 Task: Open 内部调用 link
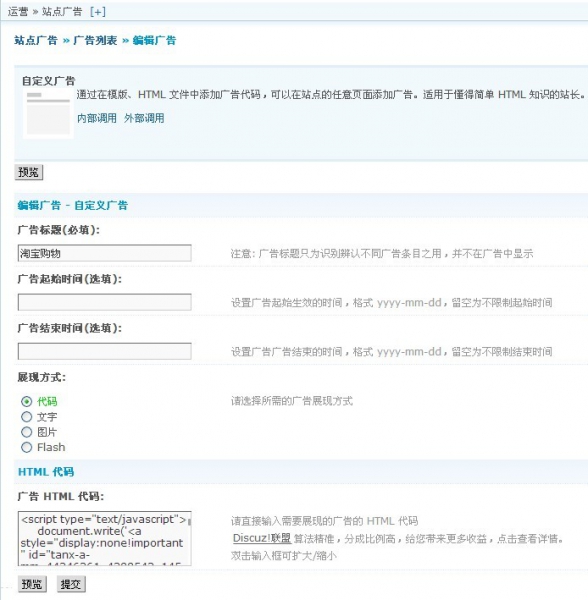click(97, 118)
